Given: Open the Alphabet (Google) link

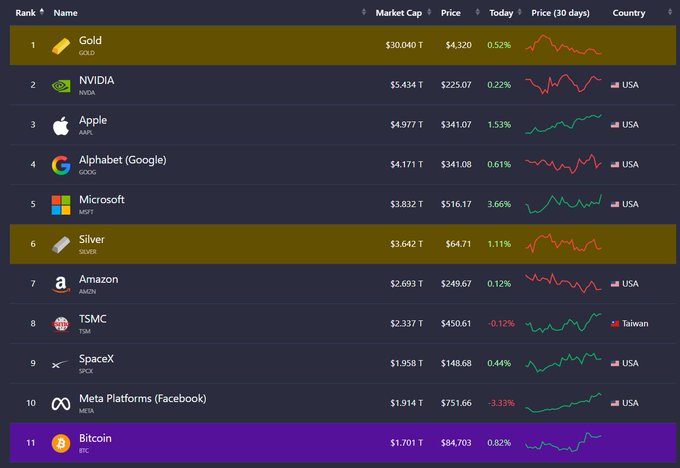Looking at the screenshot, I should tap(122, 160).
